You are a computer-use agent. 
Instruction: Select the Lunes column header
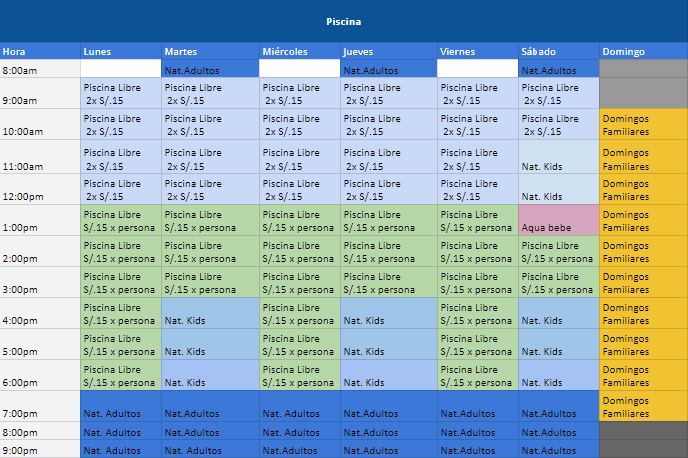tap(121, 51)
